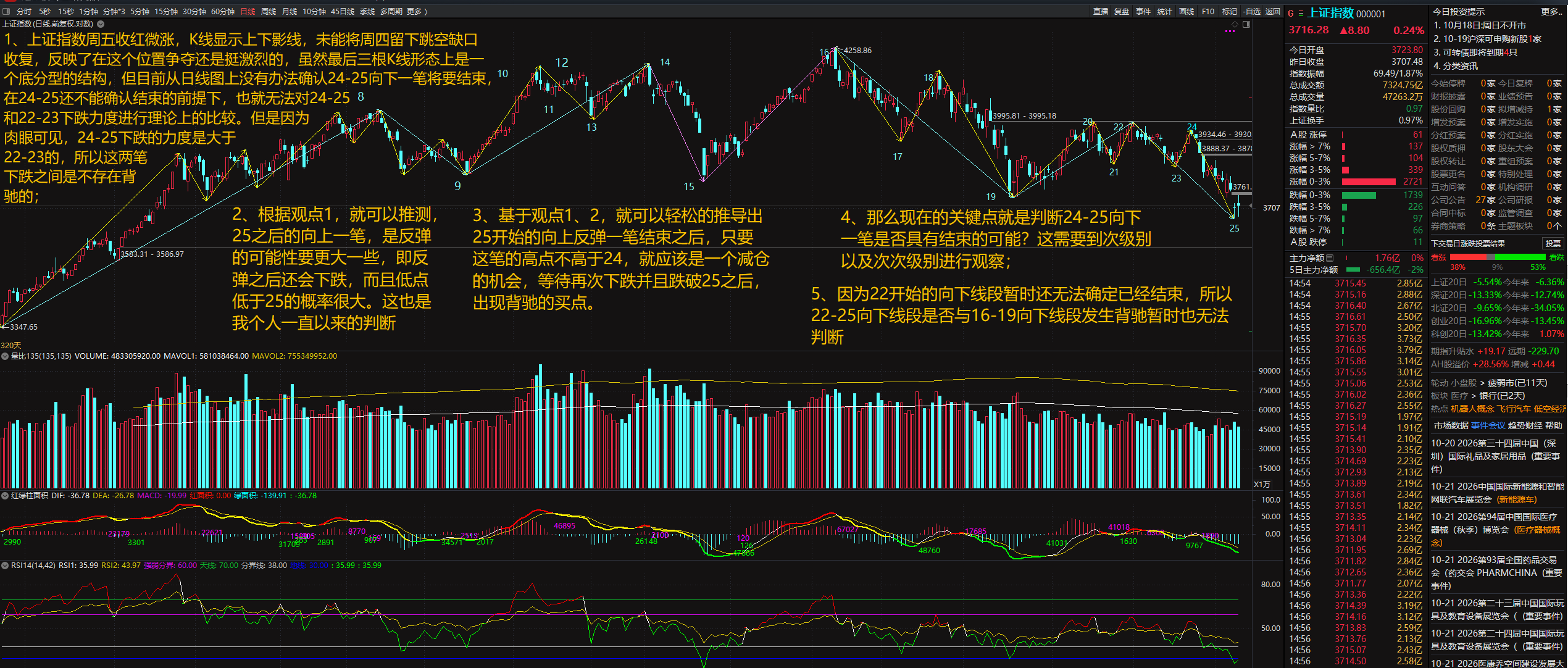Collapse the volume indicator panel toggle
Image resolution: width=1568 pixels, height=668 pixels.
coord(5,356)
